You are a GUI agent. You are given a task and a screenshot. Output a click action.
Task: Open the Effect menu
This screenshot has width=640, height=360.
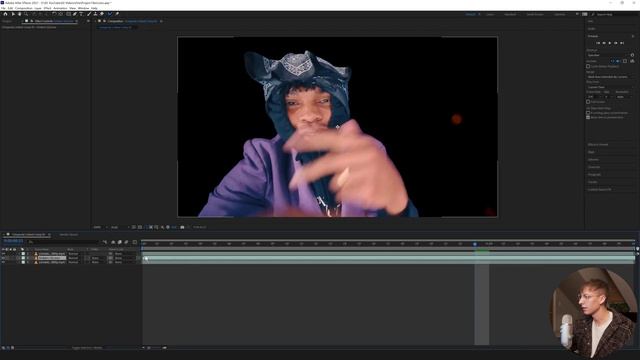click(x=47, y=8)
